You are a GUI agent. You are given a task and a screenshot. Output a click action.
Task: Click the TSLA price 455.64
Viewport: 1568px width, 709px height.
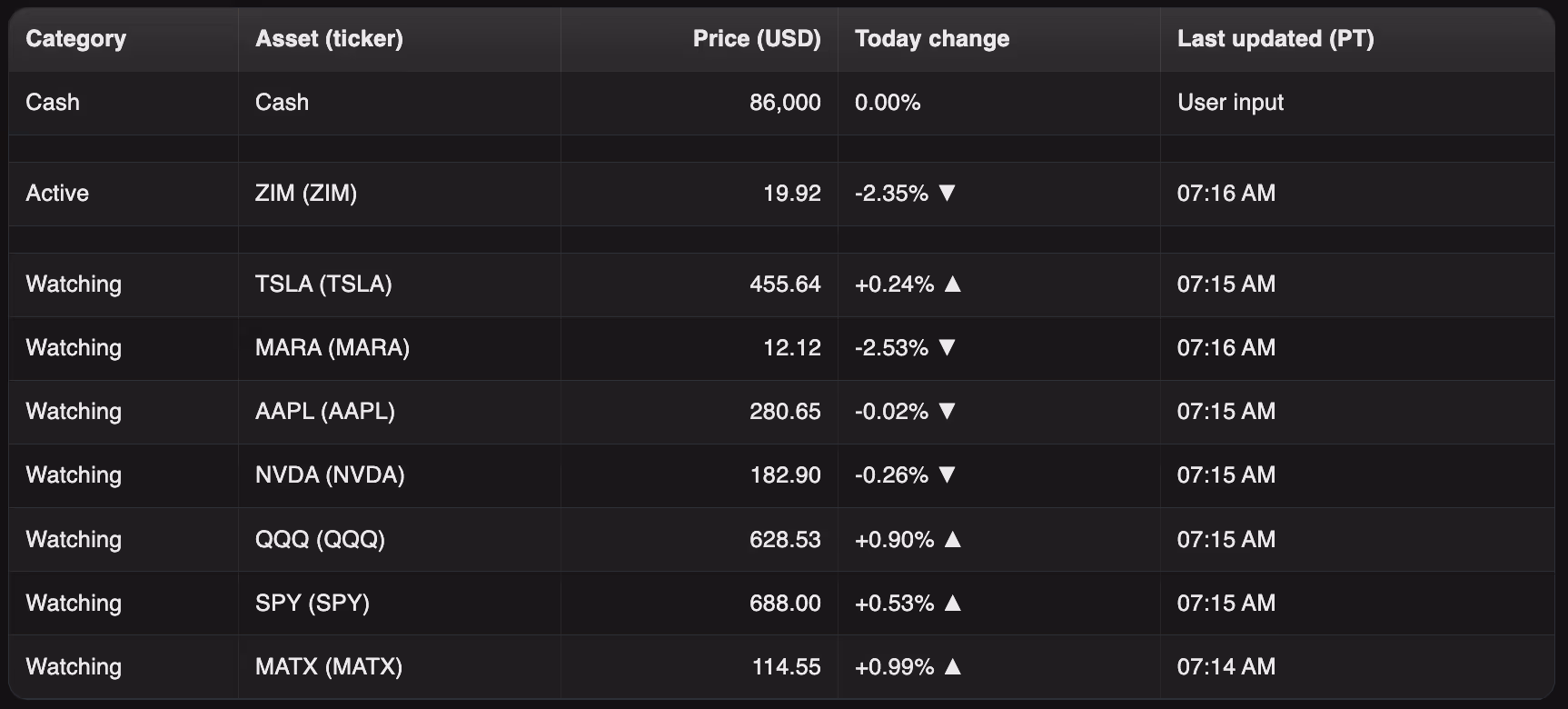coord(785,284)
